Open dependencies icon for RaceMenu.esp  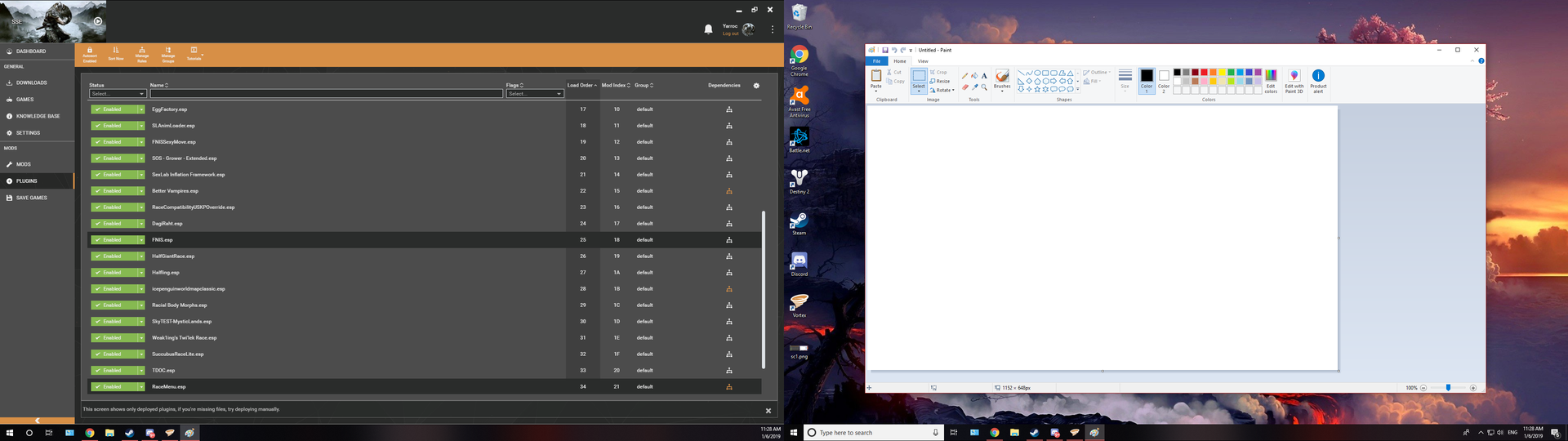click(729, 387)
